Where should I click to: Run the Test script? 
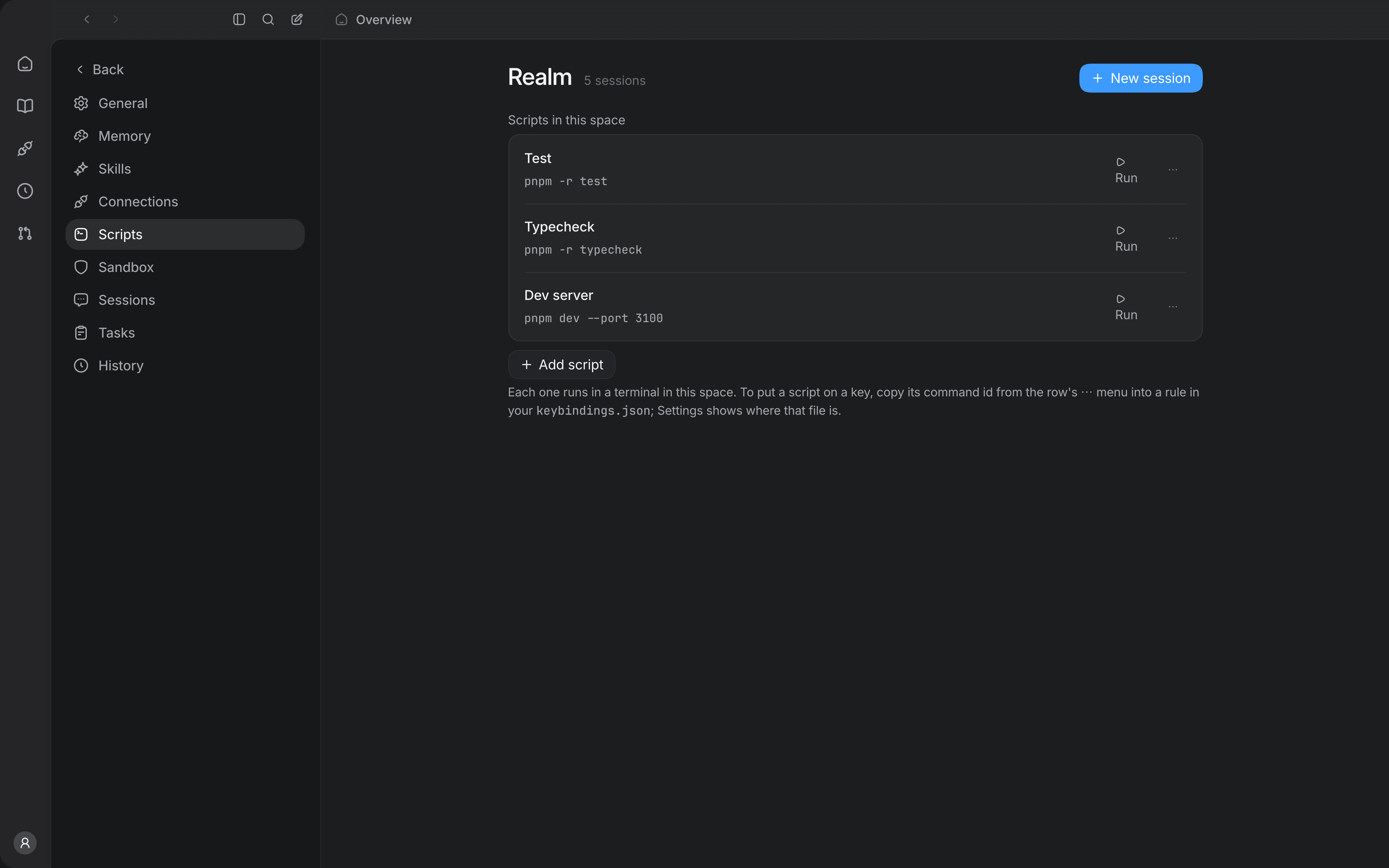[1126, 170]
